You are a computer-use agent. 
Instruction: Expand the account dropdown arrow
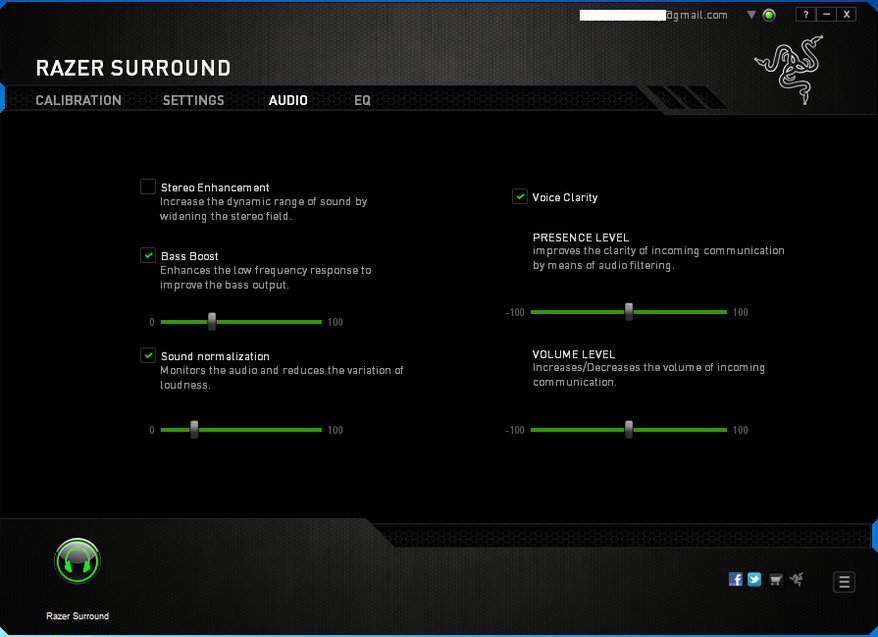click(x=751, y=15)
